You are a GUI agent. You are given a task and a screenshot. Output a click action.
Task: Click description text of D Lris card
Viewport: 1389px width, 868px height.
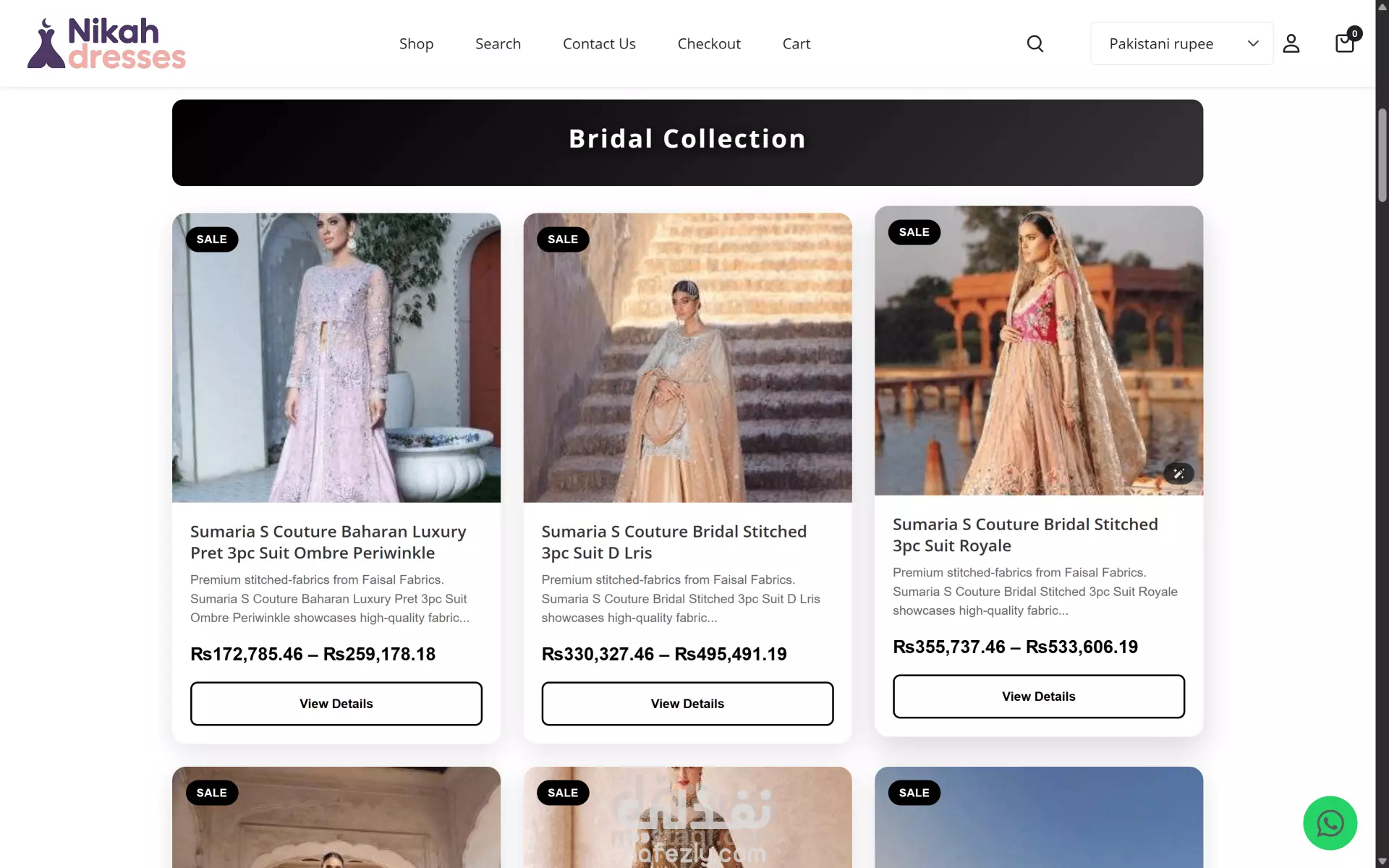pyautogui.click(x=681, y=599)
